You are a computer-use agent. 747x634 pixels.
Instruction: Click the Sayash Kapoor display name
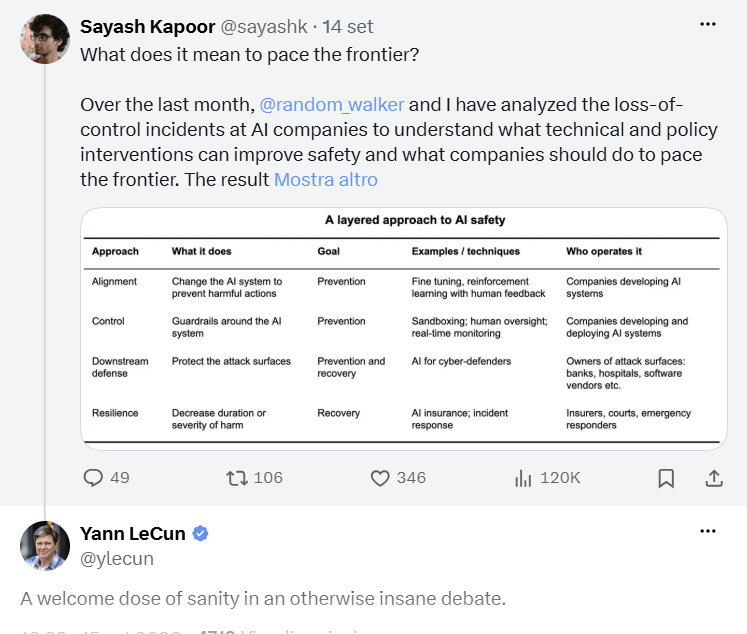(x=148, y=27)
